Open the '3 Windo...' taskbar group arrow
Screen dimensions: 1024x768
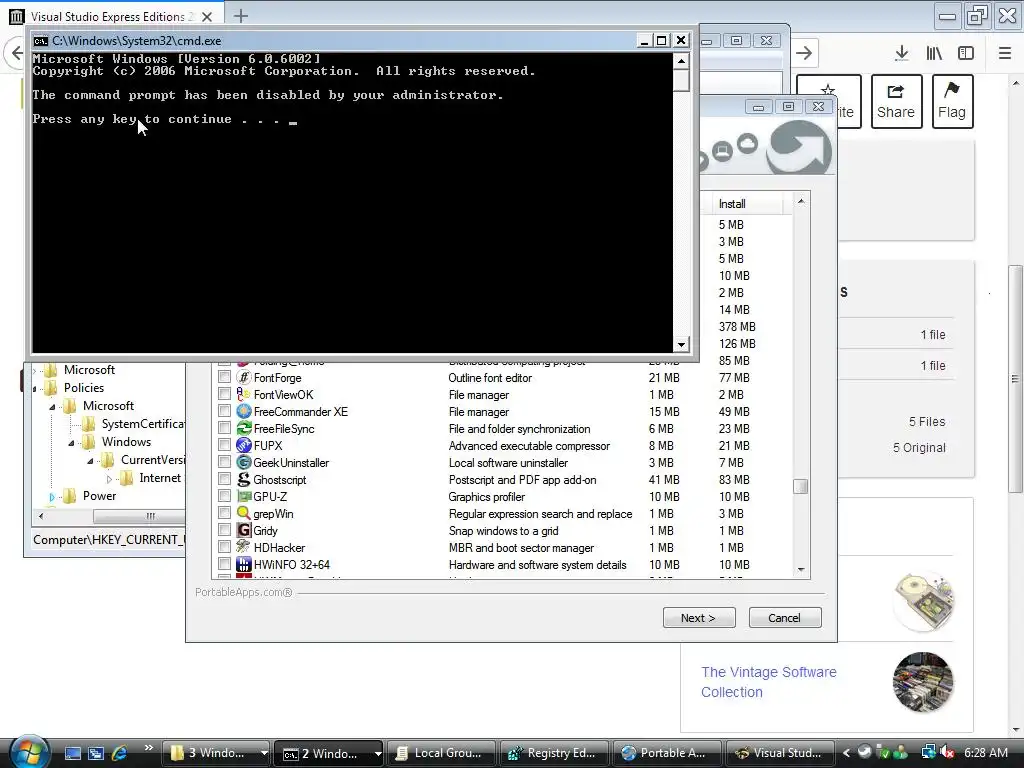(264, 753)
